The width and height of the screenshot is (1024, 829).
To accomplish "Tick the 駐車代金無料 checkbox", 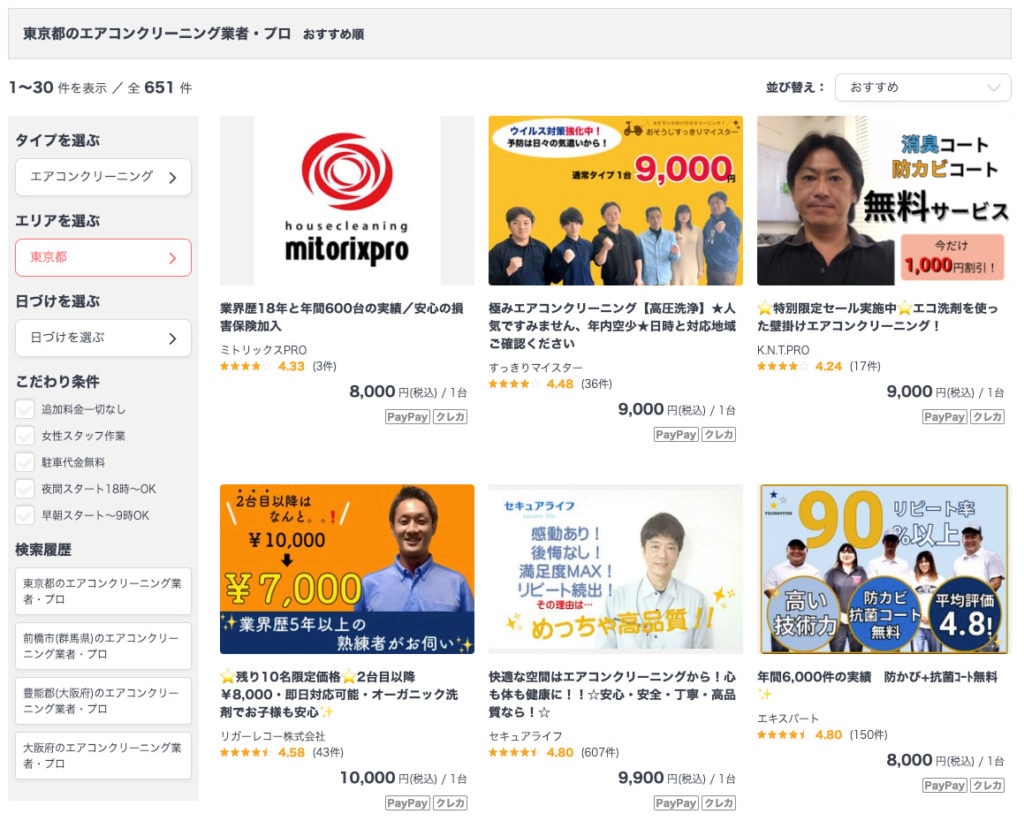I will point(25,463).
